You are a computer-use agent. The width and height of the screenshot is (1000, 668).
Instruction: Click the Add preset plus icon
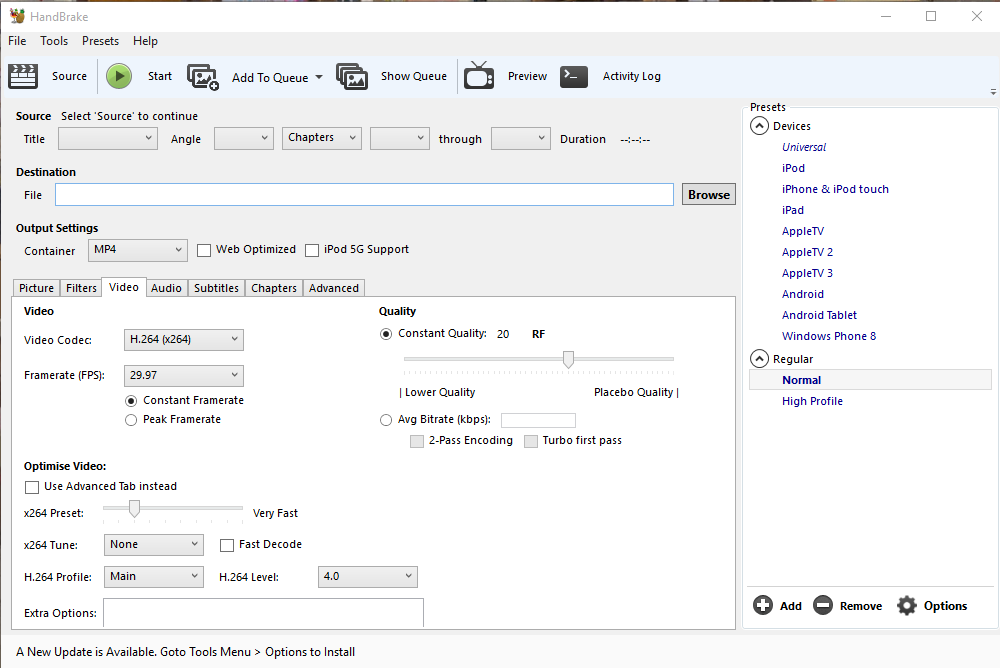[x=763, y=605]
